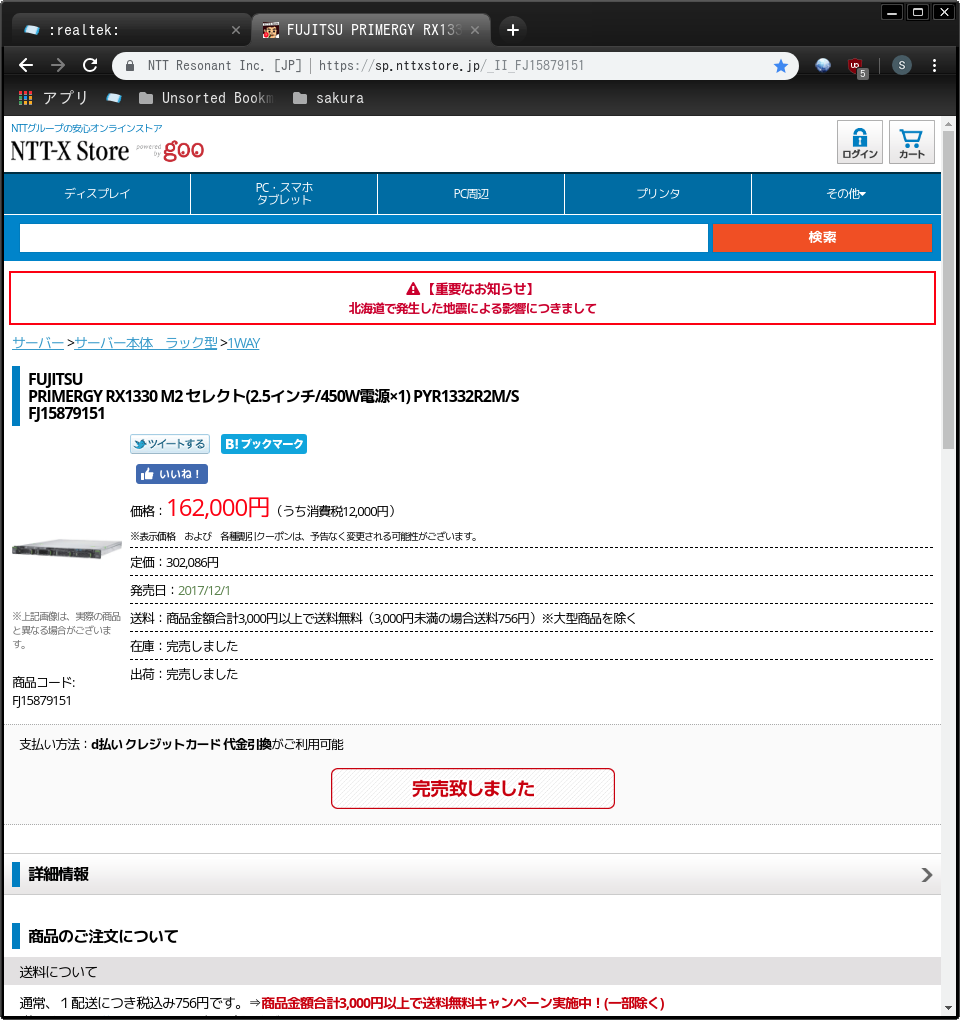
Task: Expand the その他 dropdown menu
Action: click(846, 194)
